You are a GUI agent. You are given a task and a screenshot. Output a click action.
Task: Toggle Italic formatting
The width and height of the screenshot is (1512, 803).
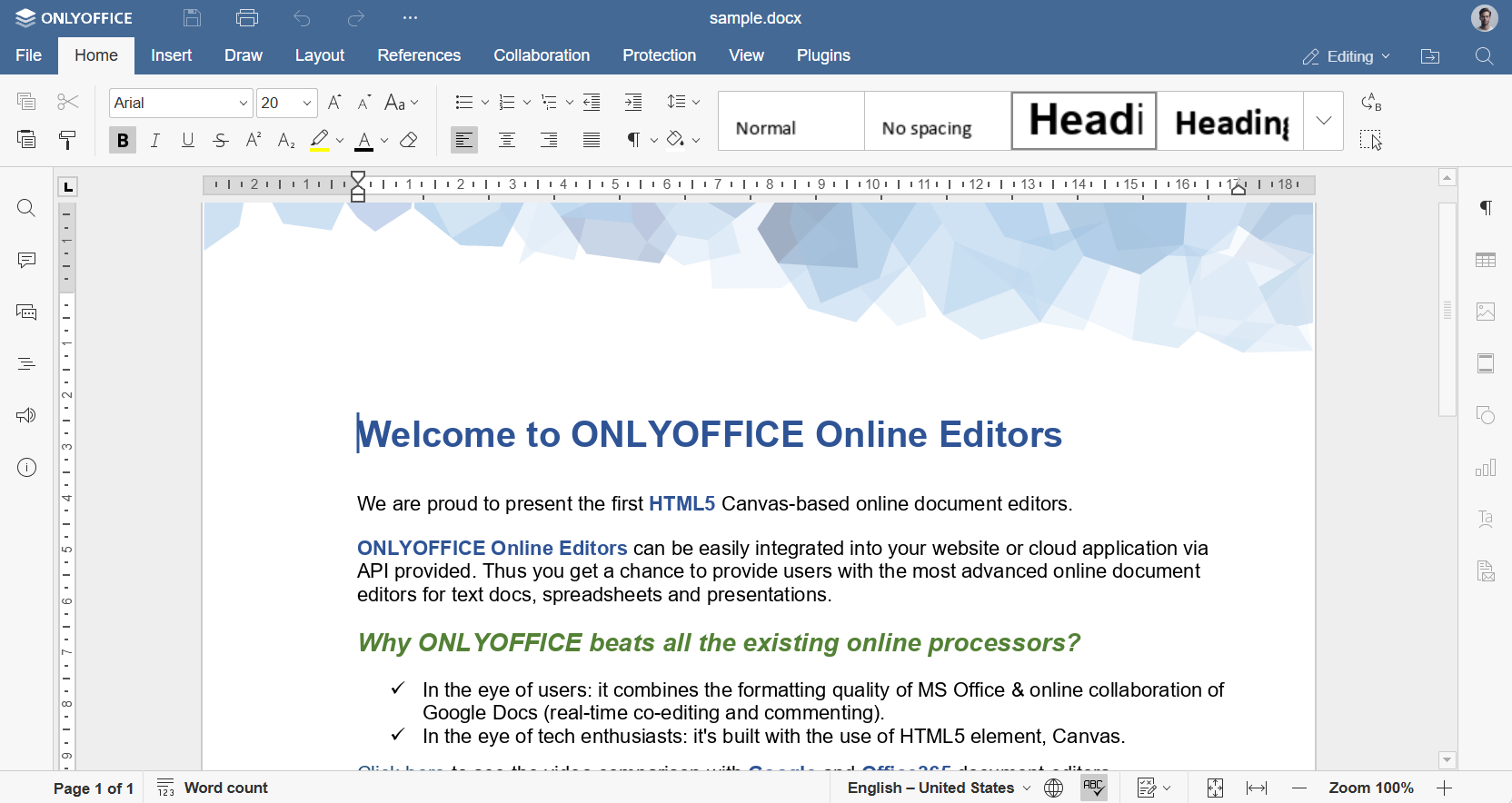tap(155, 140)
